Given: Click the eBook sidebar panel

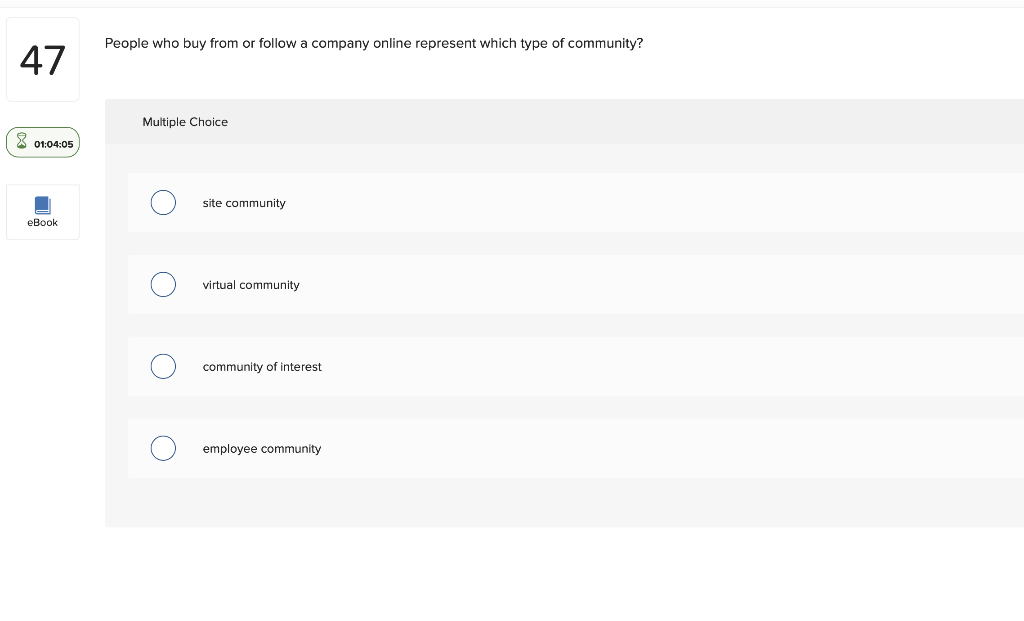Looking at the screenshot, I should pyautogui.click(x=42, y=211).
